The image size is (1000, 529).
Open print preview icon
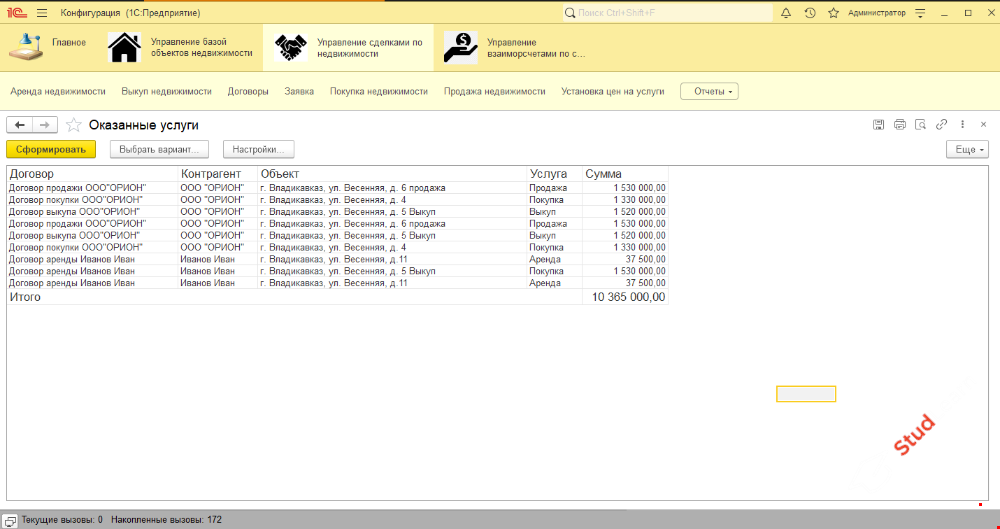tap(920, 125)
